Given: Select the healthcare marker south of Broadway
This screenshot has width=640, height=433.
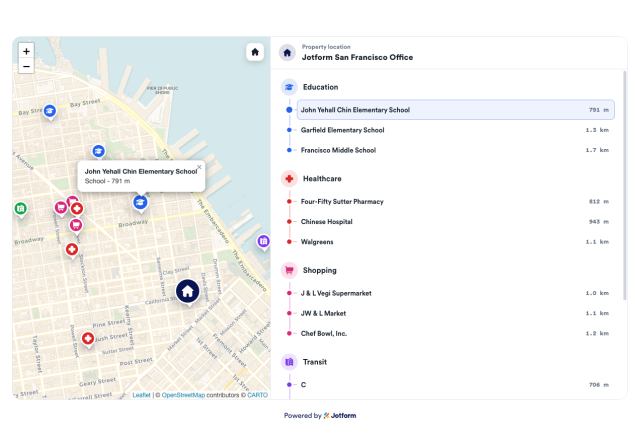Looking at the screenshot, I should (72, 250).
